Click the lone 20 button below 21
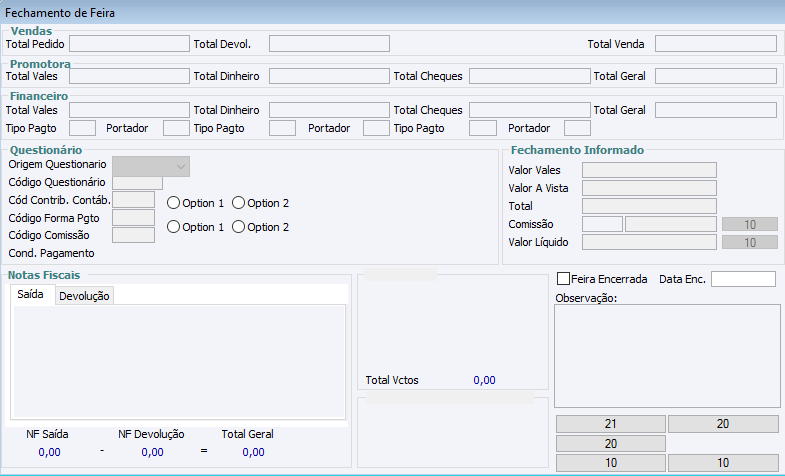 (x=611, y=444)
